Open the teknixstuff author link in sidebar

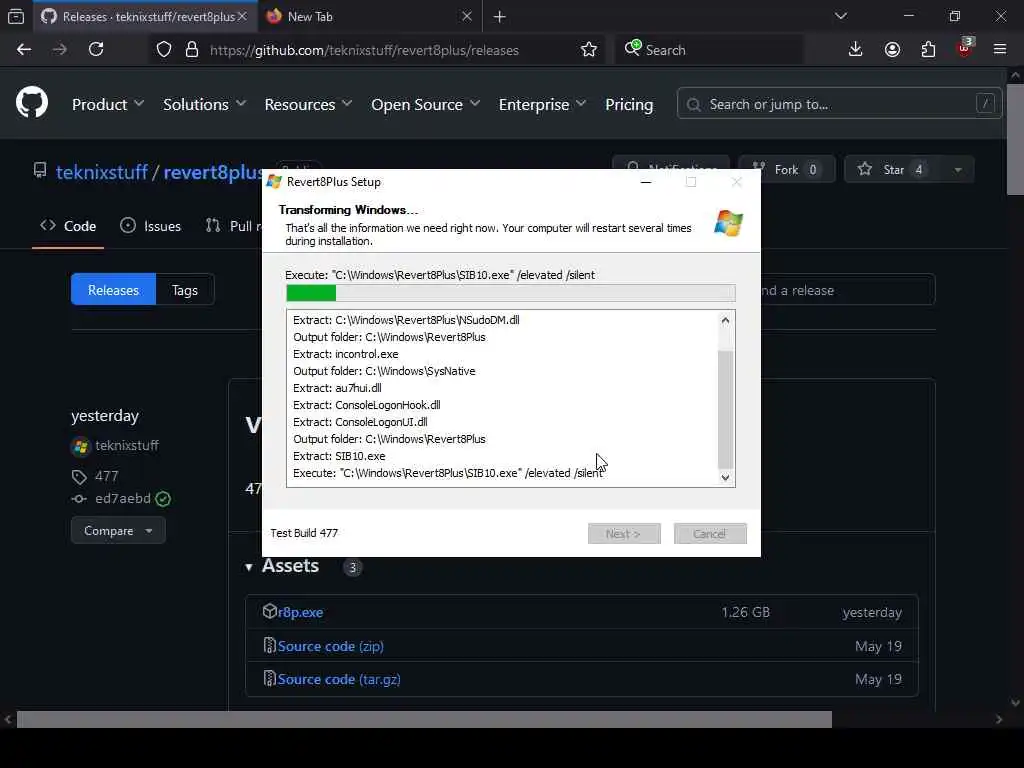pyautogui.click(x=127, y=445)
